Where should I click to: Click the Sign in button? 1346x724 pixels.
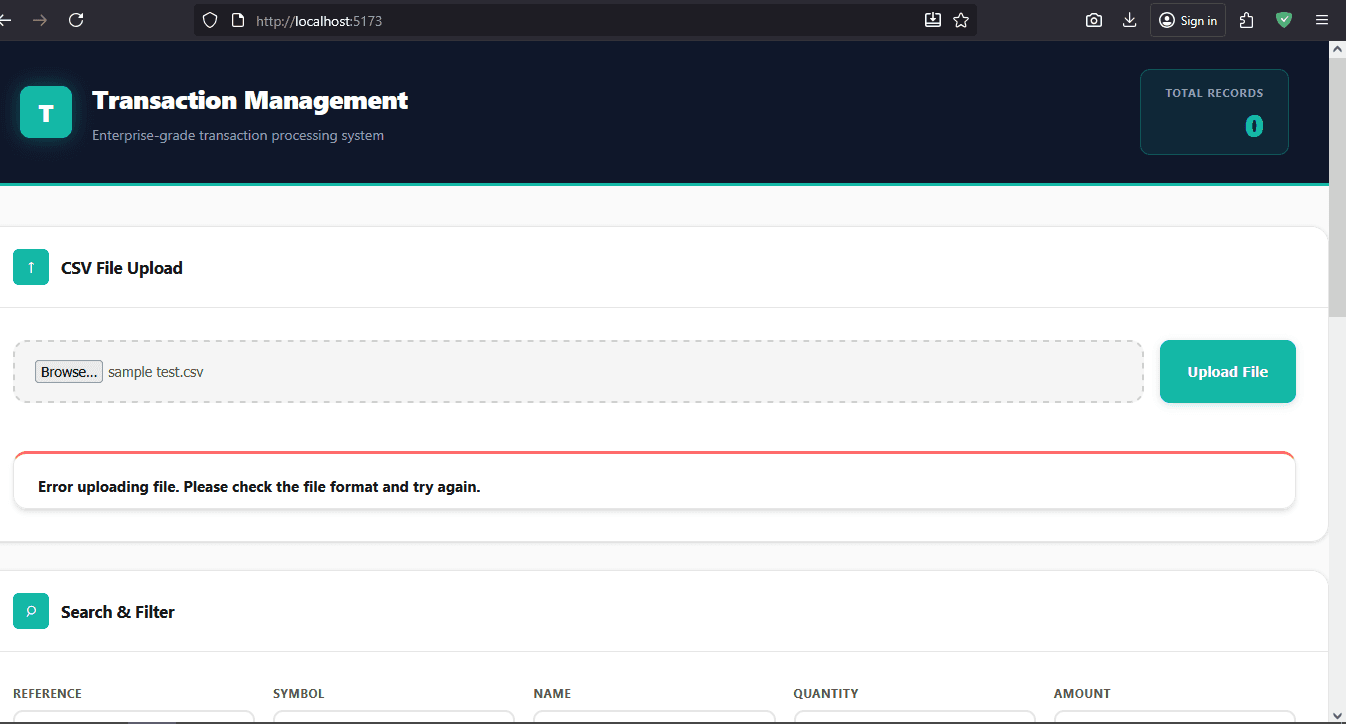point(1188,20)
